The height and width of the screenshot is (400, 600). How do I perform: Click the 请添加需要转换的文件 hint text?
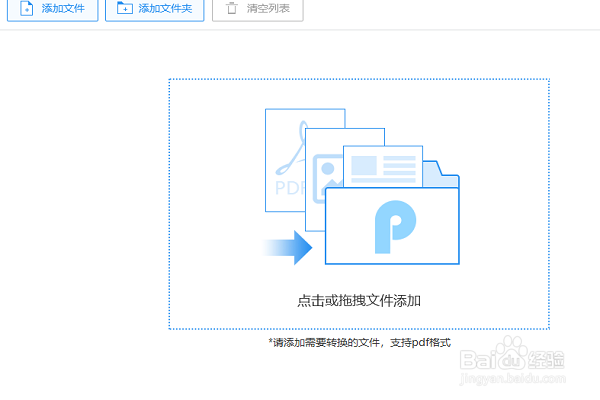(360, 342)
